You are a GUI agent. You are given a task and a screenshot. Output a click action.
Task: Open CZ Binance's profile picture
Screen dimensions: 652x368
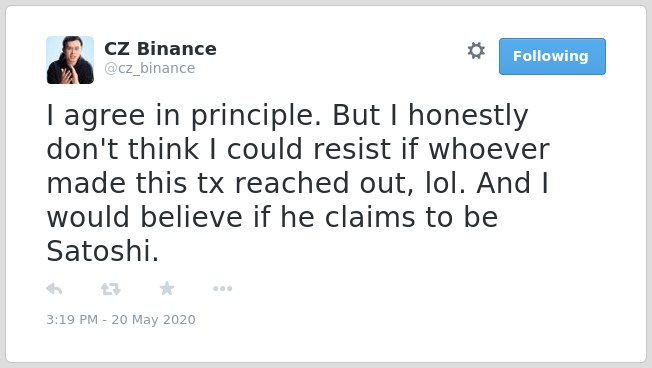coord(70,60)
